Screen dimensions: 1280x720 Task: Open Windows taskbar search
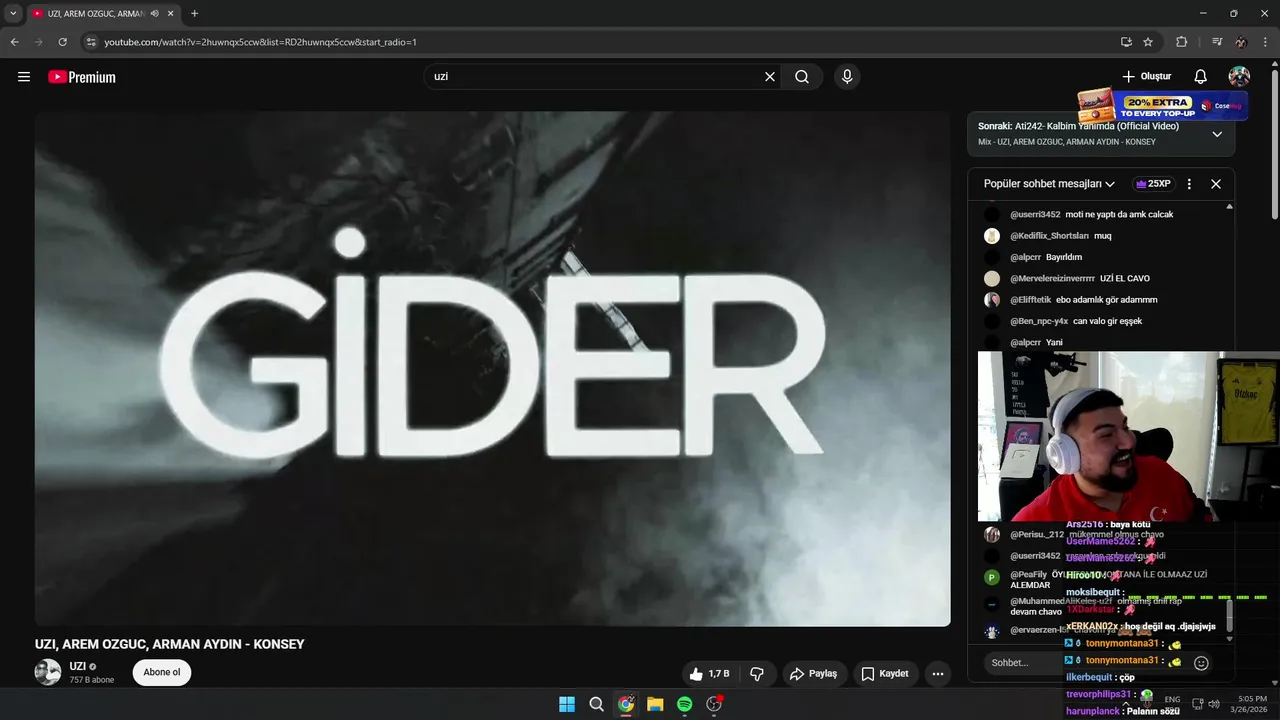(596, 704)
